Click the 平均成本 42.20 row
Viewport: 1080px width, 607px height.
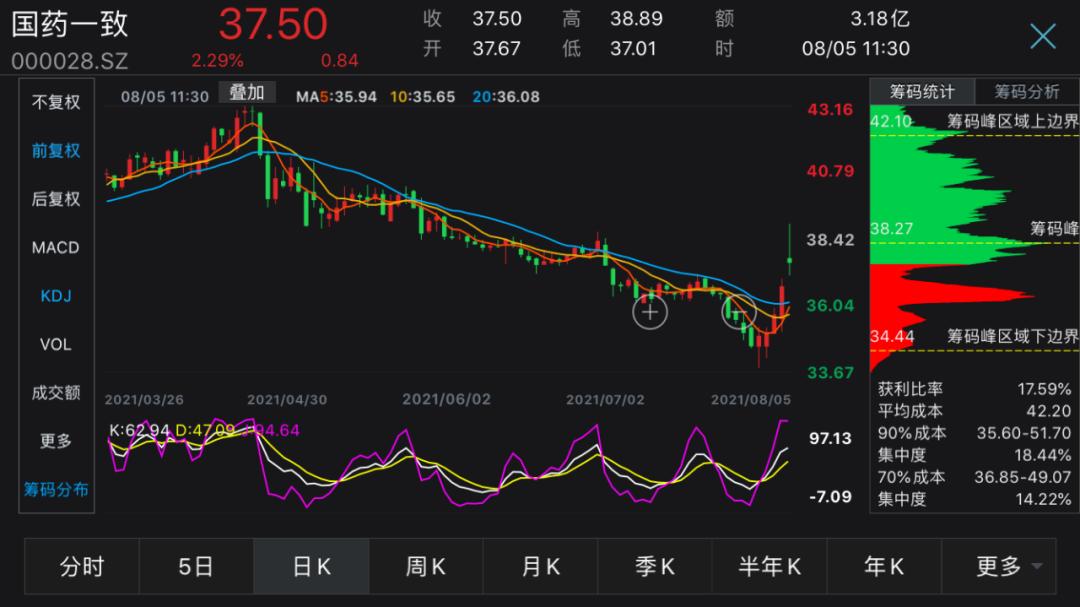coord(974,411)
